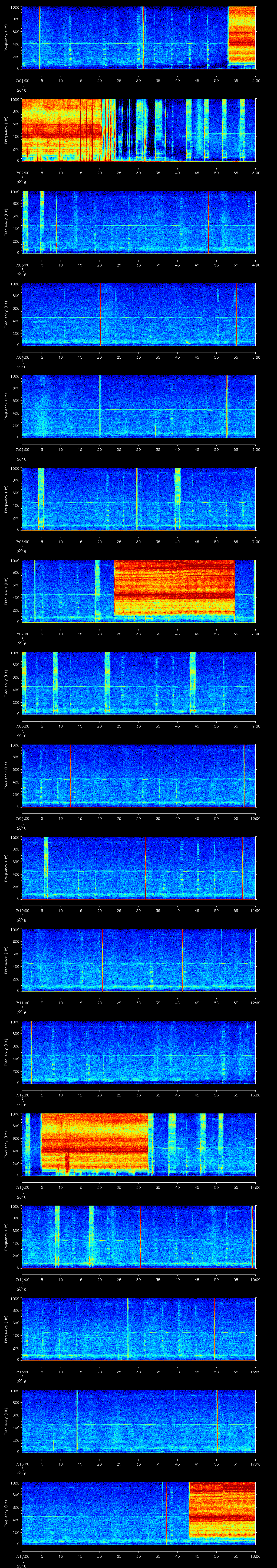Open the spectrogram panel starting at 7:05:00
The image size is (277, 1568).
(139, 407)
